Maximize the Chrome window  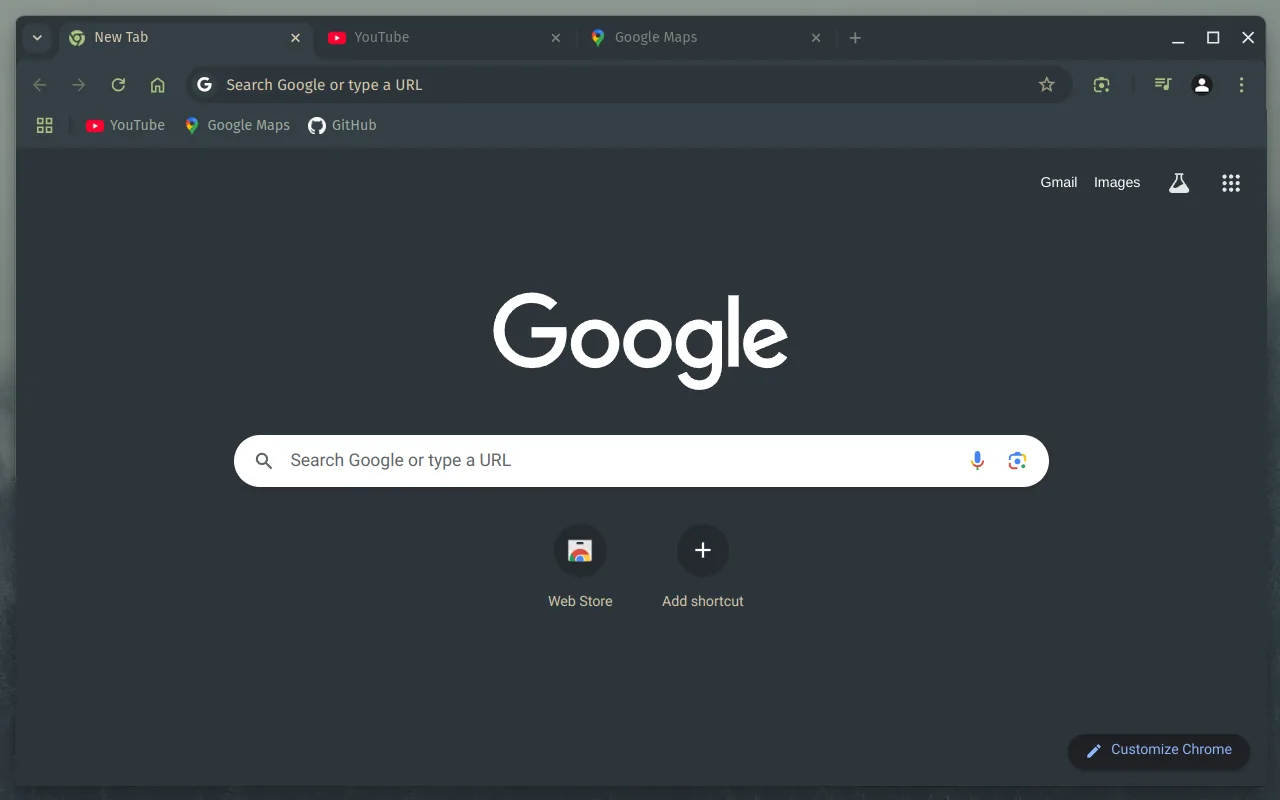click(x=1213, y=38)
